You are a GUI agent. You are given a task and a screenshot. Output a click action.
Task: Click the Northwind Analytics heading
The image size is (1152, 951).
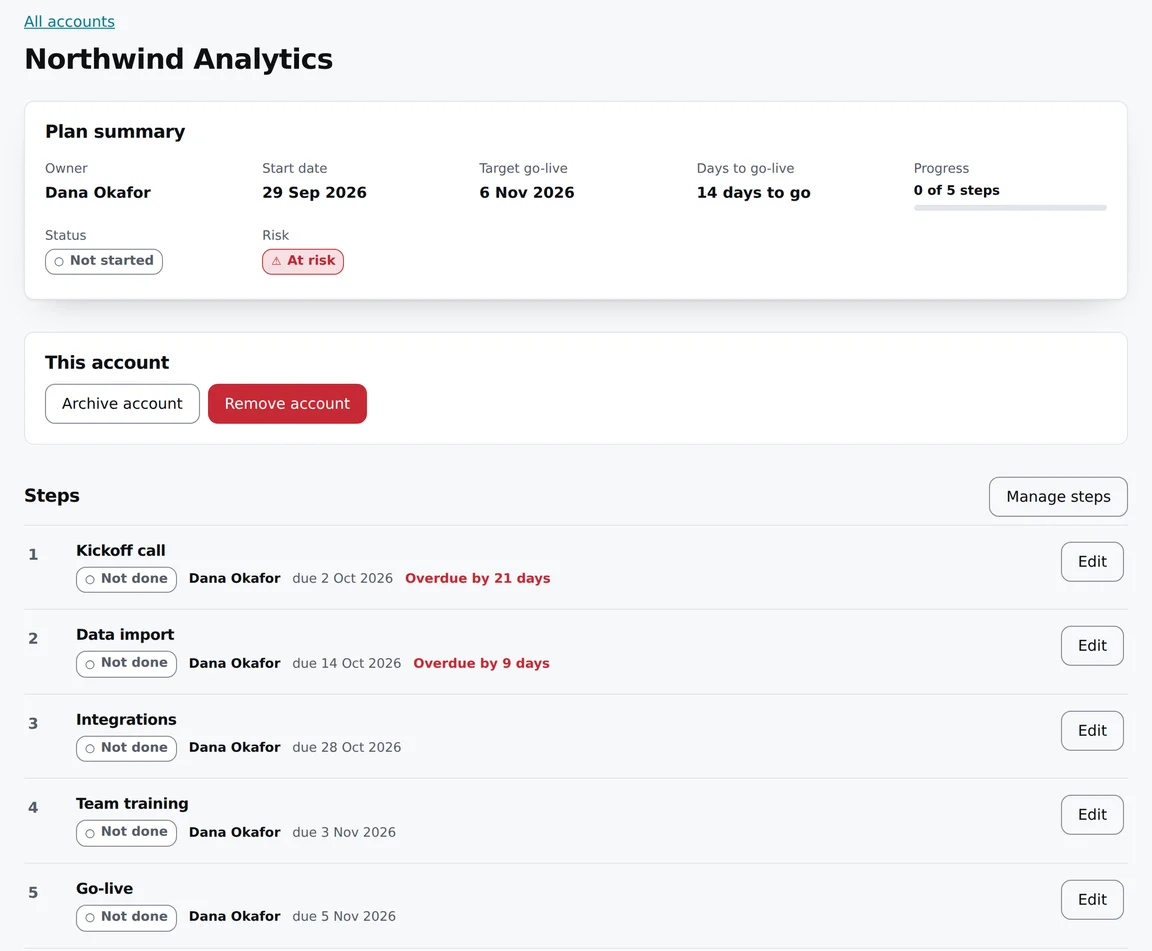point(179,59)
